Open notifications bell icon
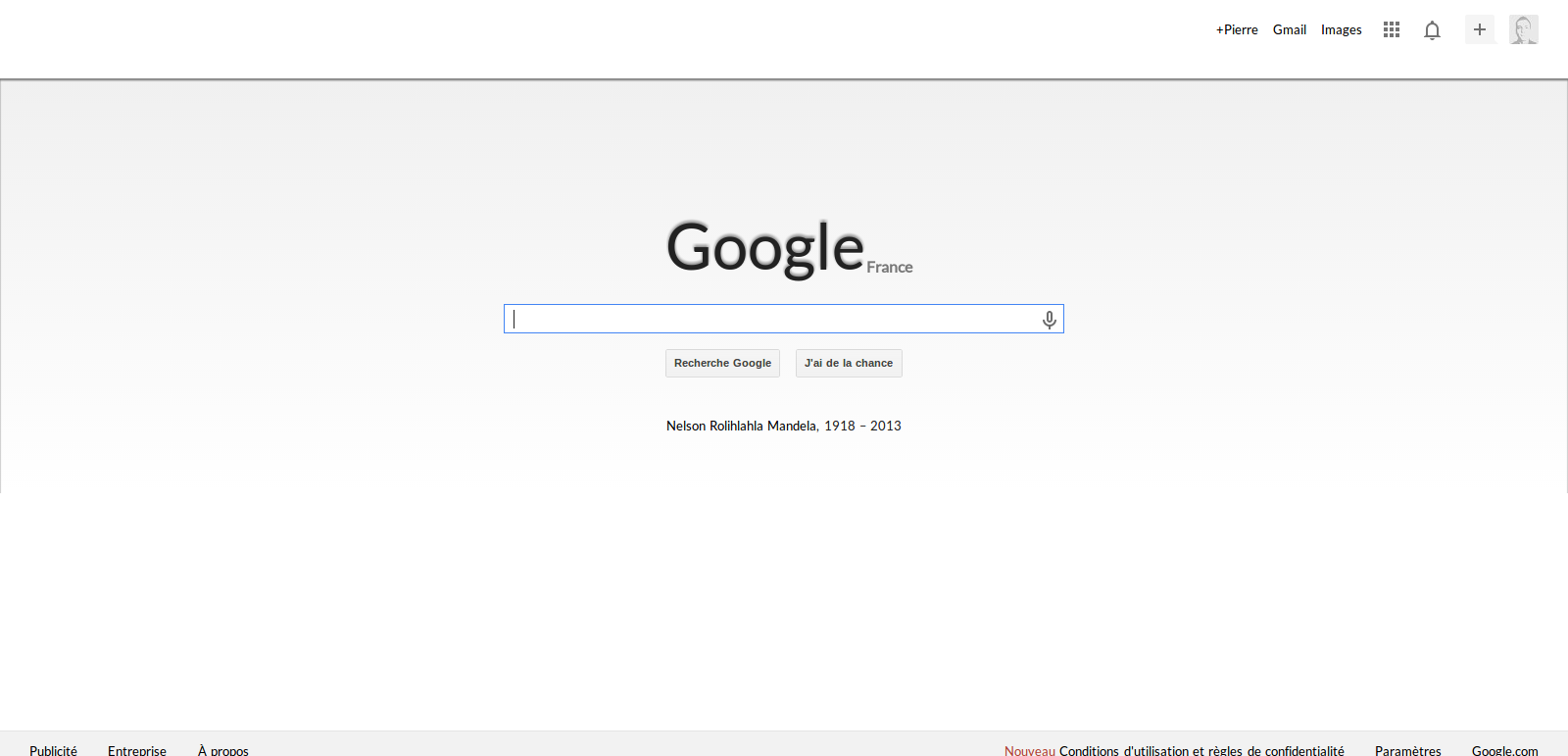The width and height of the screenshot is (1568, 756). click(x=1432, y=30)
